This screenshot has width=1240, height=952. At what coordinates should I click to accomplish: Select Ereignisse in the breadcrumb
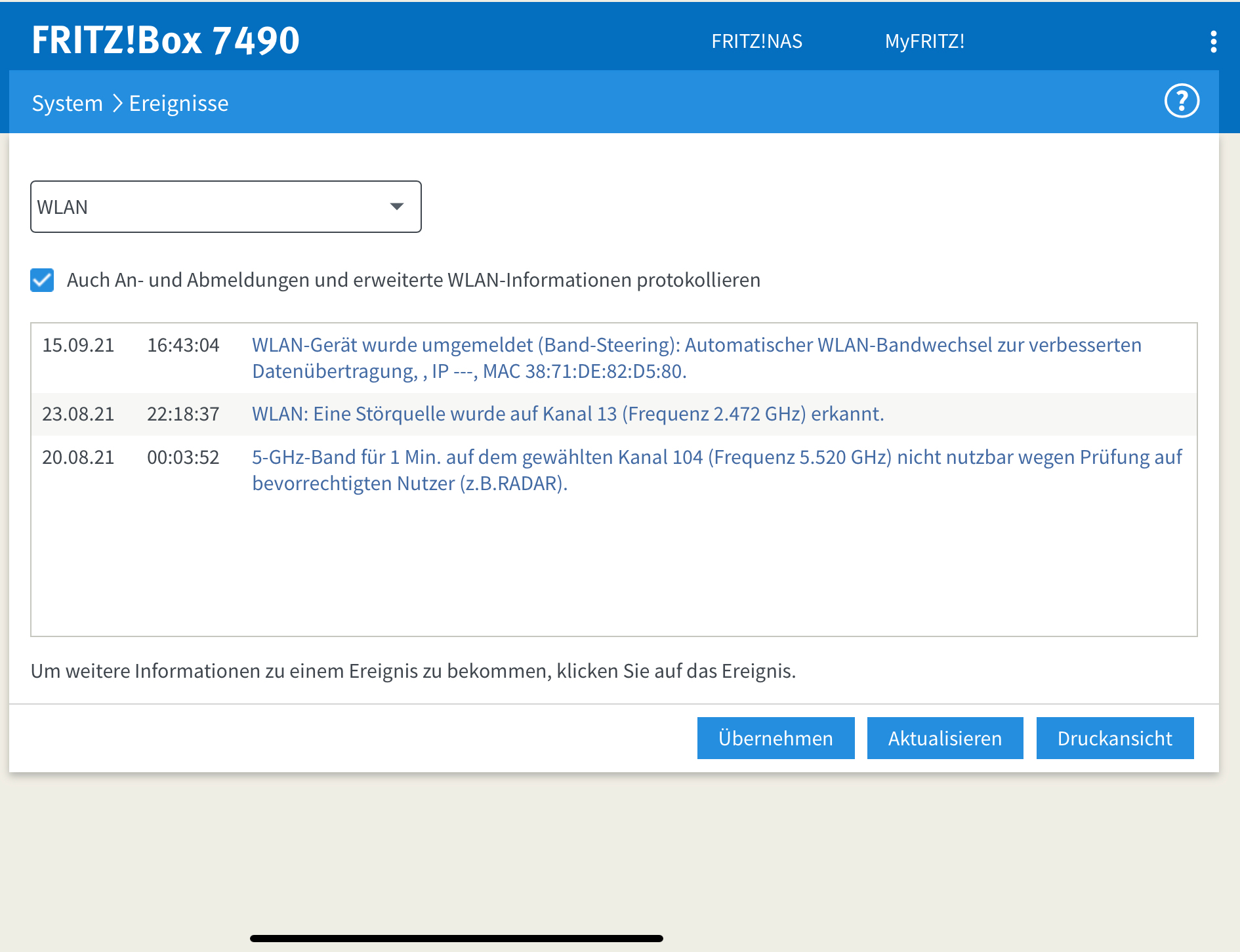tap(178, 103)
